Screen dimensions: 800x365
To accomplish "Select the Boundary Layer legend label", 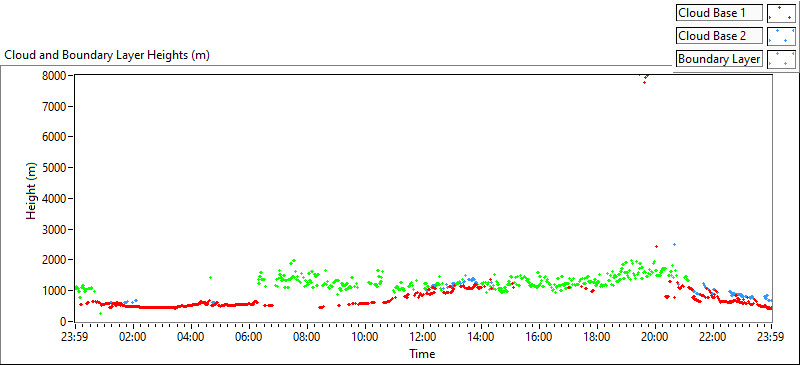I will (x=719, y=59).
